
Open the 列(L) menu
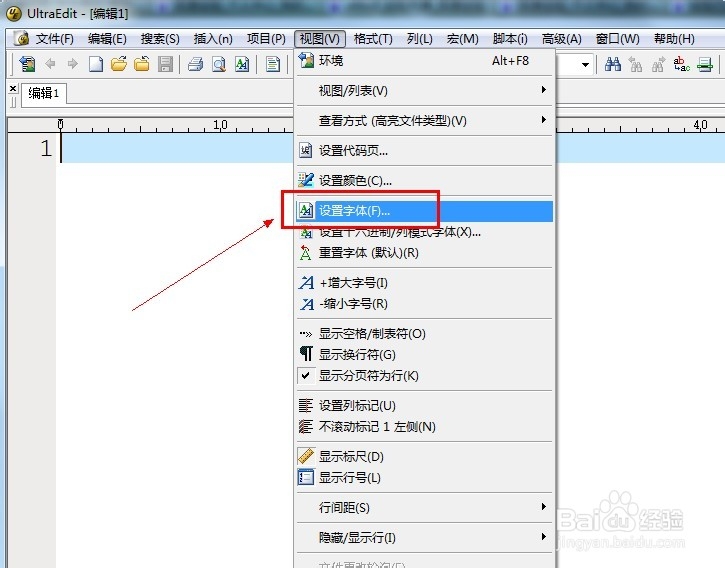click(419, 39)
